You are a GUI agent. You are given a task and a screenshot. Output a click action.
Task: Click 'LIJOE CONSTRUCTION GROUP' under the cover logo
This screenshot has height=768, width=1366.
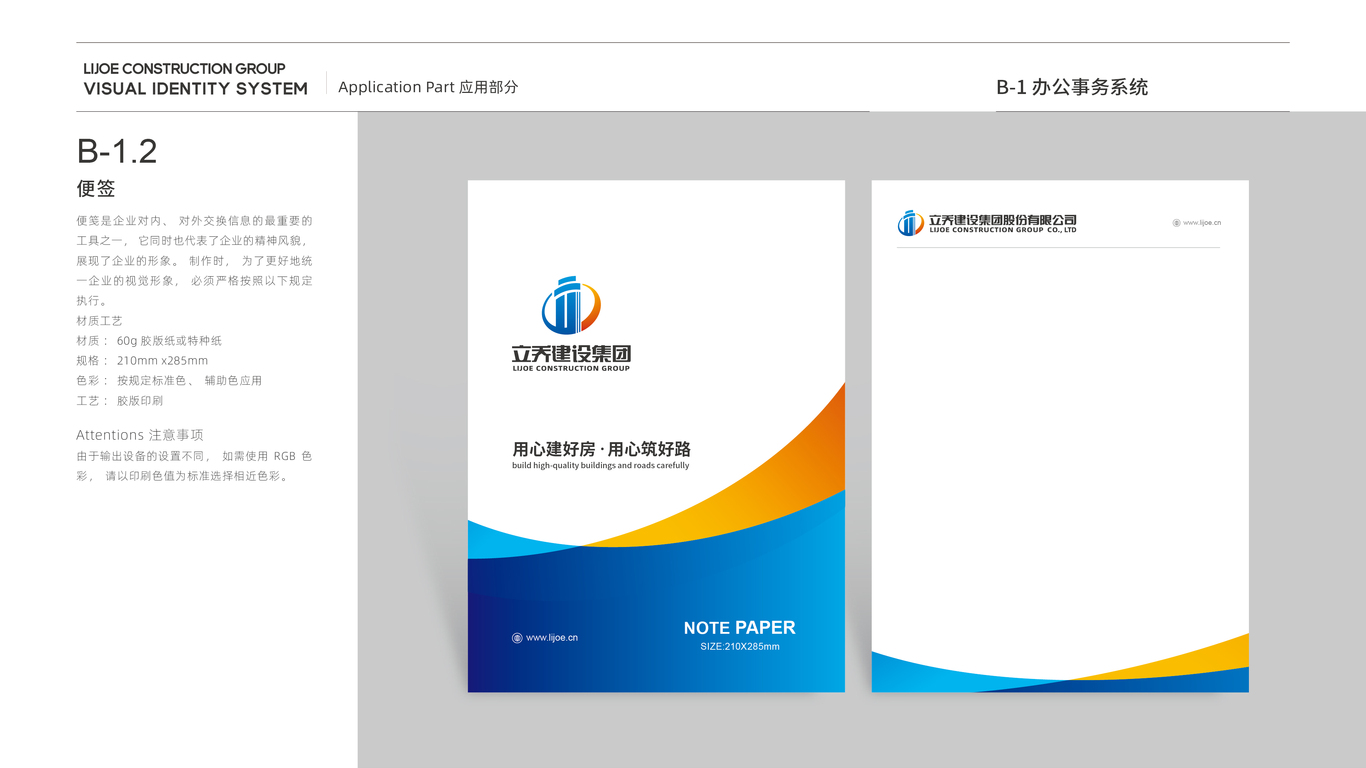pos(571,369)
